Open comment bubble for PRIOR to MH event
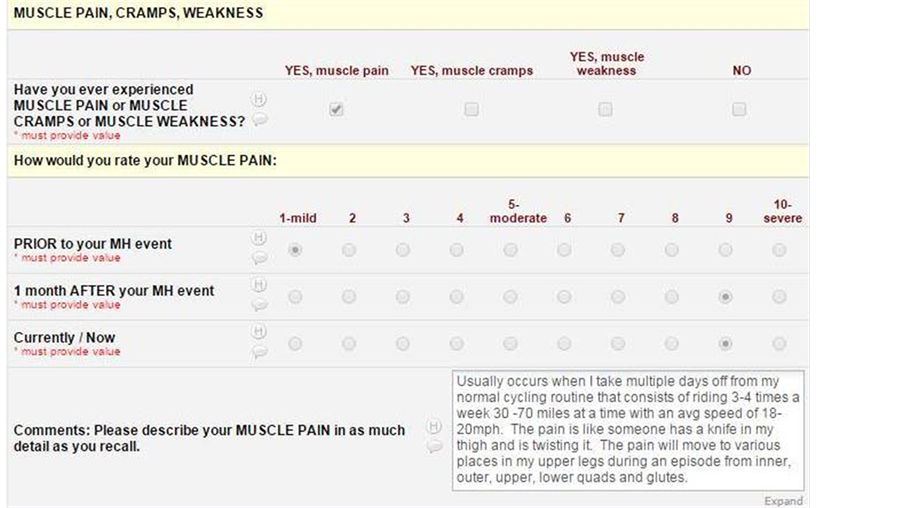 (260, 257)
